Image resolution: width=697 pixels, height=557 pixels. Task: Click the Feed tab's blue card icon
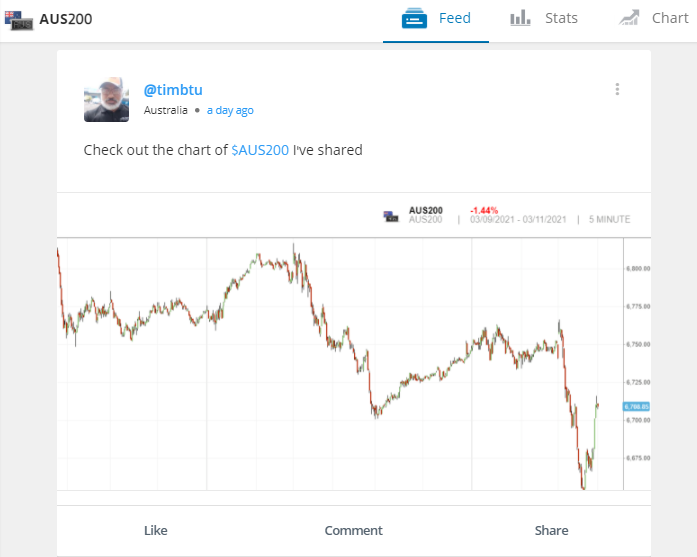[x=415, y=18]
